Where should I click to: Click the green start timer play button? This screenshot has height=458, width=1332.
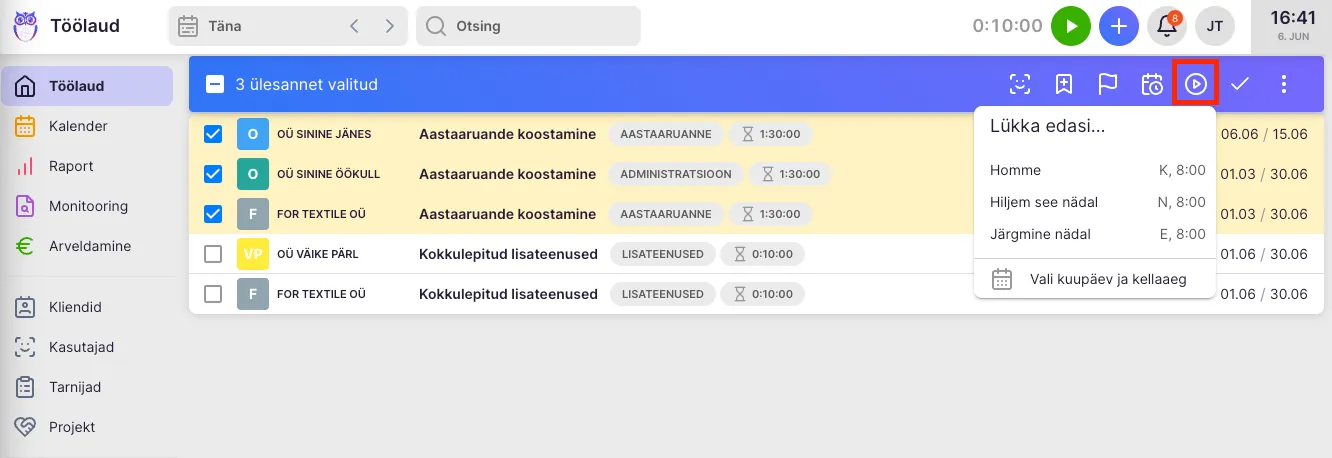[1071, 27]
